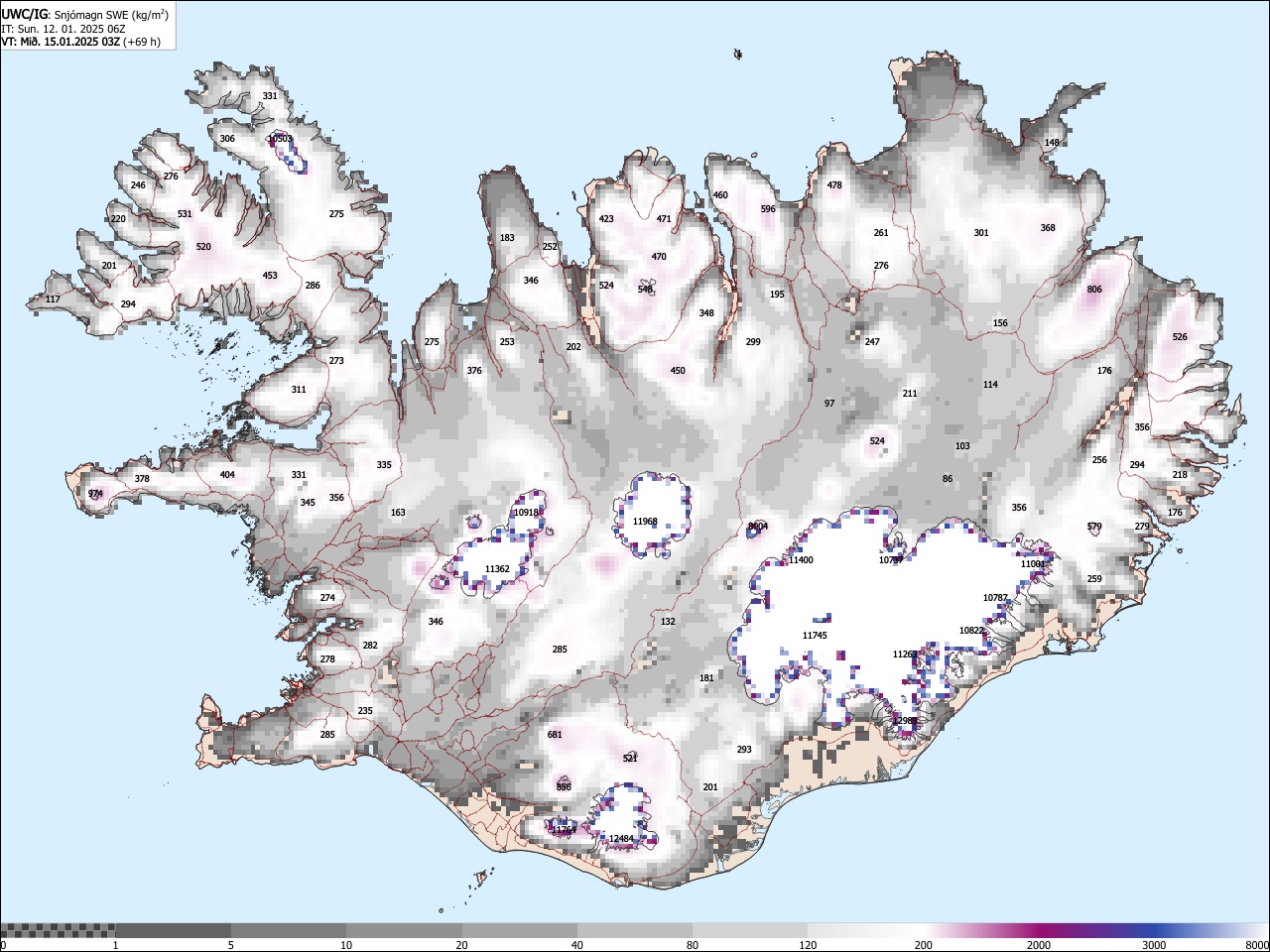Click the map value 478
The width and height of the screenshot is (1270, 952).
point(834,185)
